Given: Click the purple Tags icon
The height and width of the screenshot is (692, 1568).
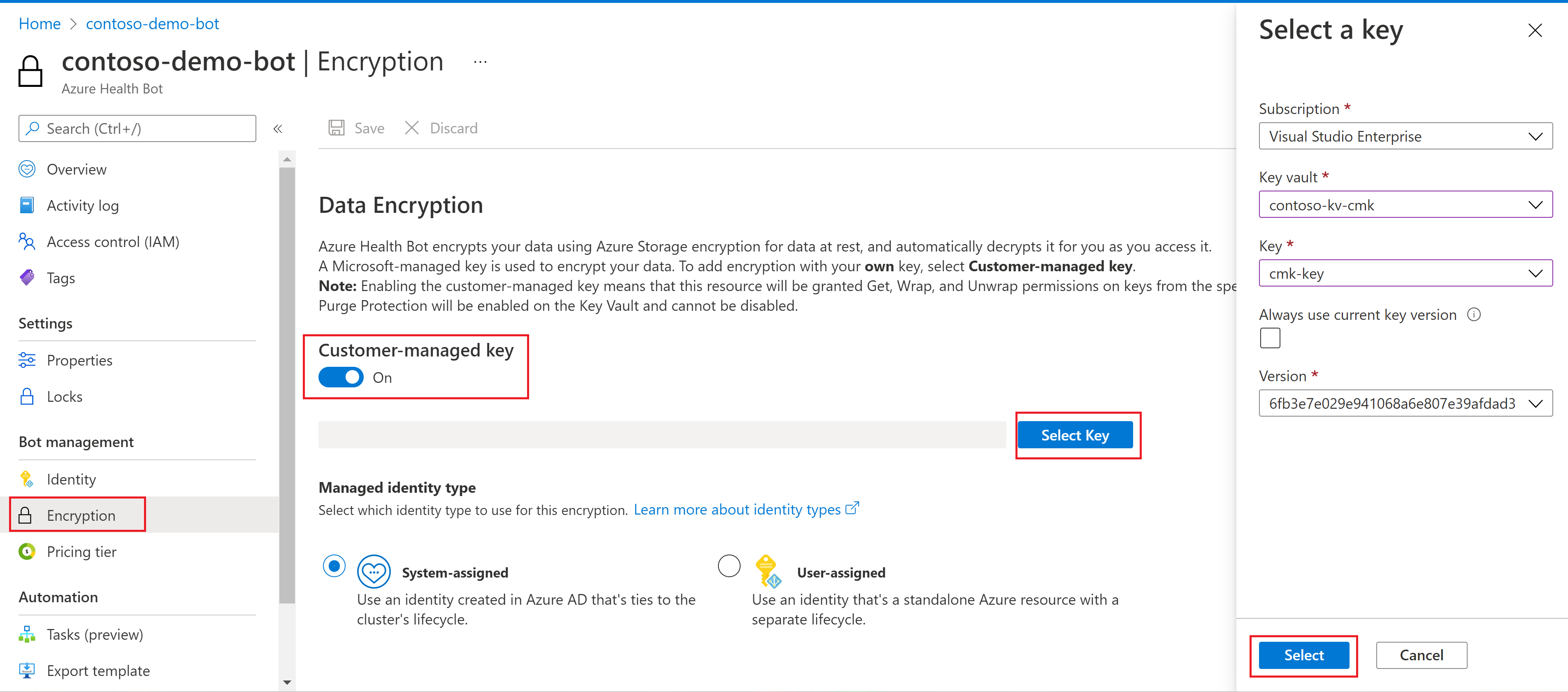Looking at the screenshot, I should [x=27, y=278].
